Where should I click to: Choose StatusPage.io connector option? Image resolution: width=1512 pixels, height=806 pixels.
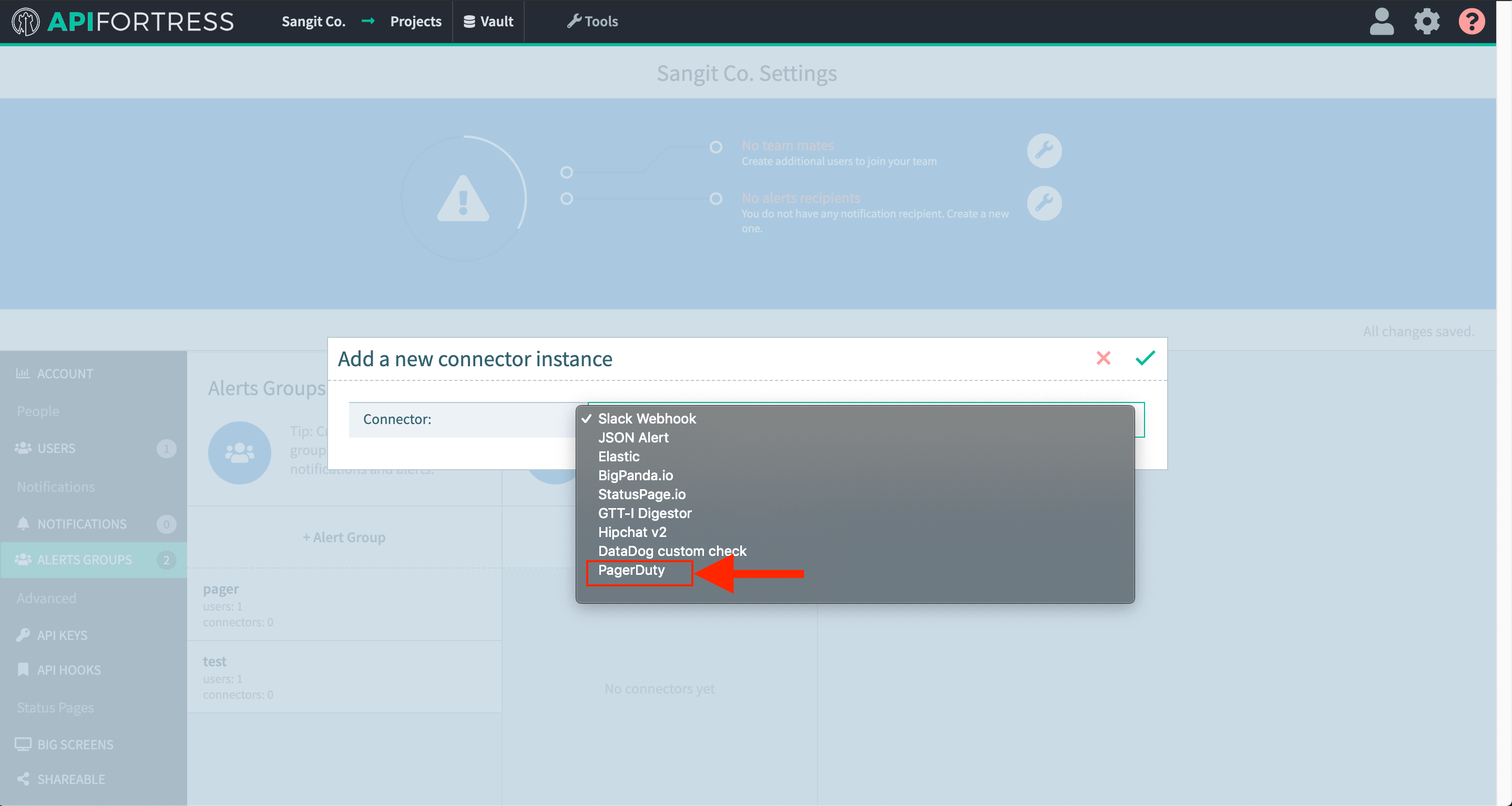tap(641, 494)
